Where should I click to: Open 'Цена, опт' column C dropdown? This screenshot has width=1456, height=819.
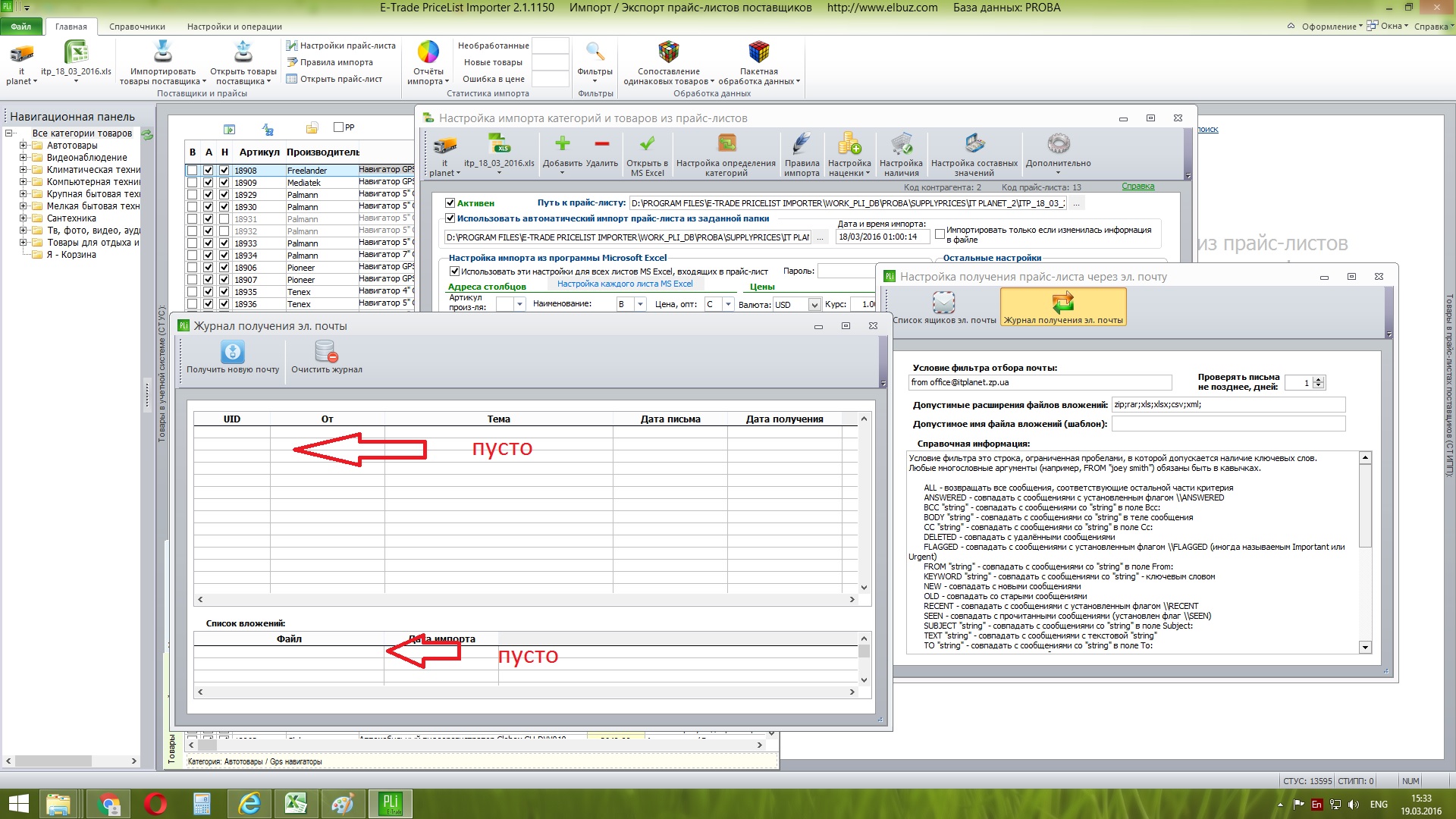(728, 304)
